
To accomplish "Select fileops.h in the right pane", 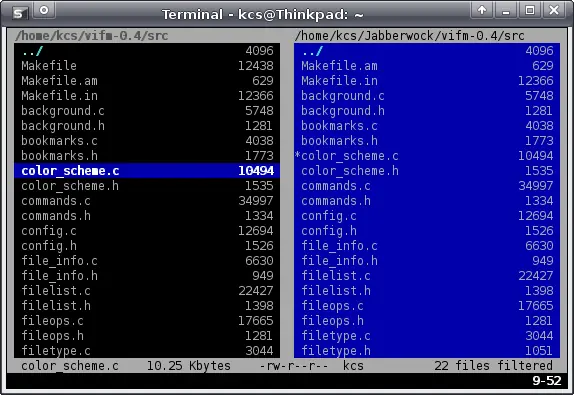I will pyautogui.click(x=427, y=321).
